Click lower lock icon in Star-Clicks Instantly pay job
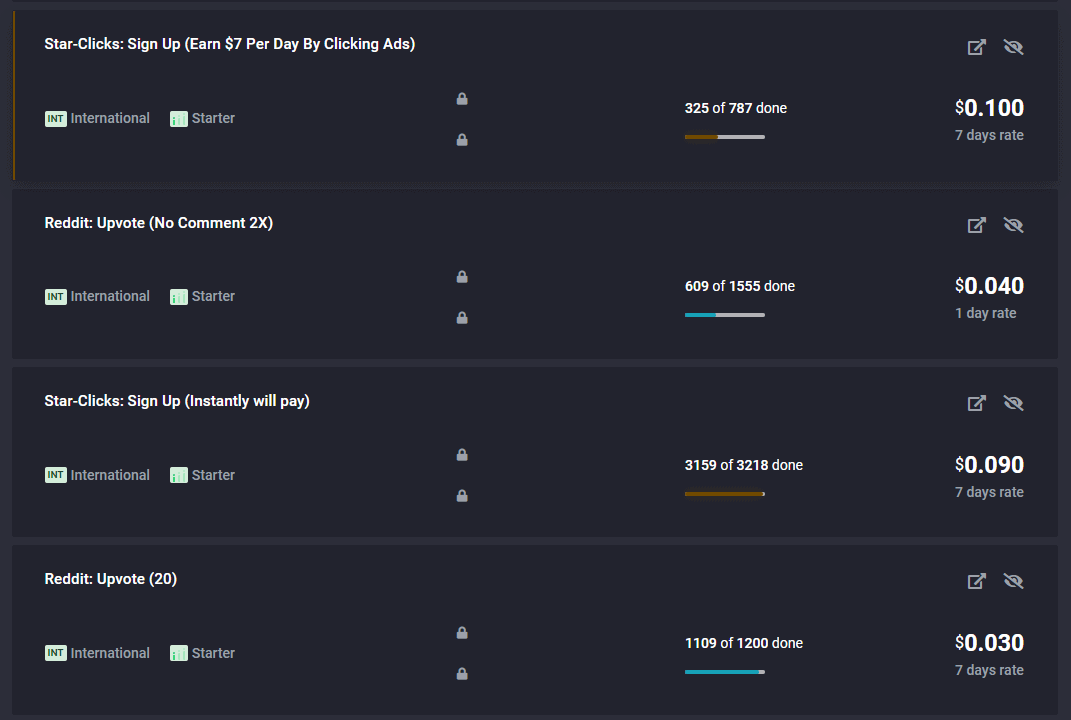Screen dimensions: 1071x720 [x=462, y=496]
